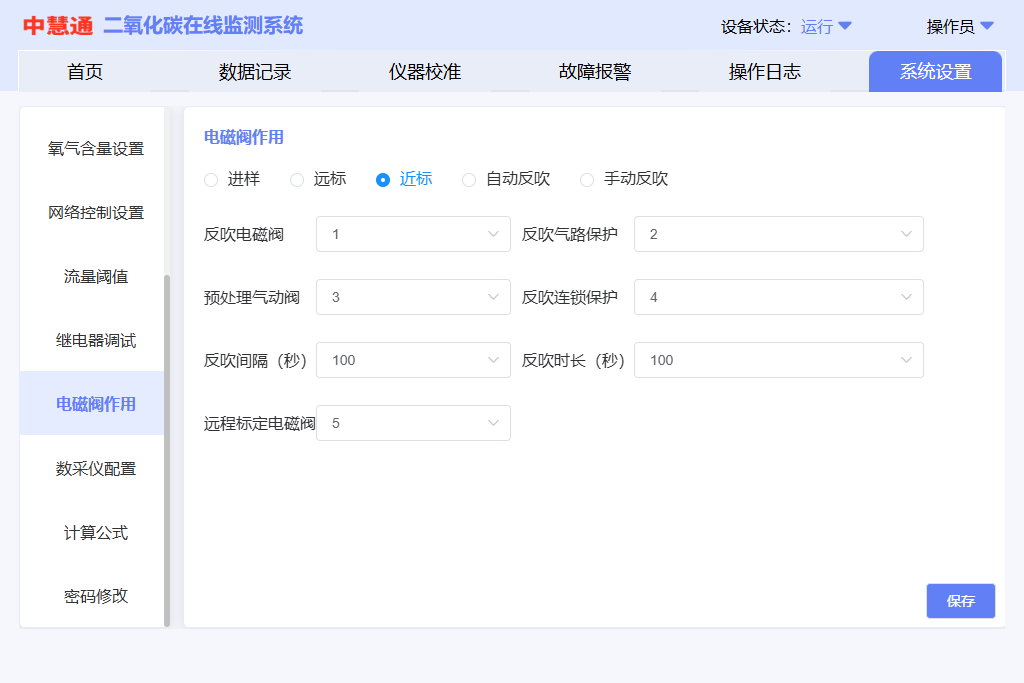The width and height of the screenshot is (1024, 683).
Task: Open the 操作员 user menu arrow
Action: coord(987,26)
